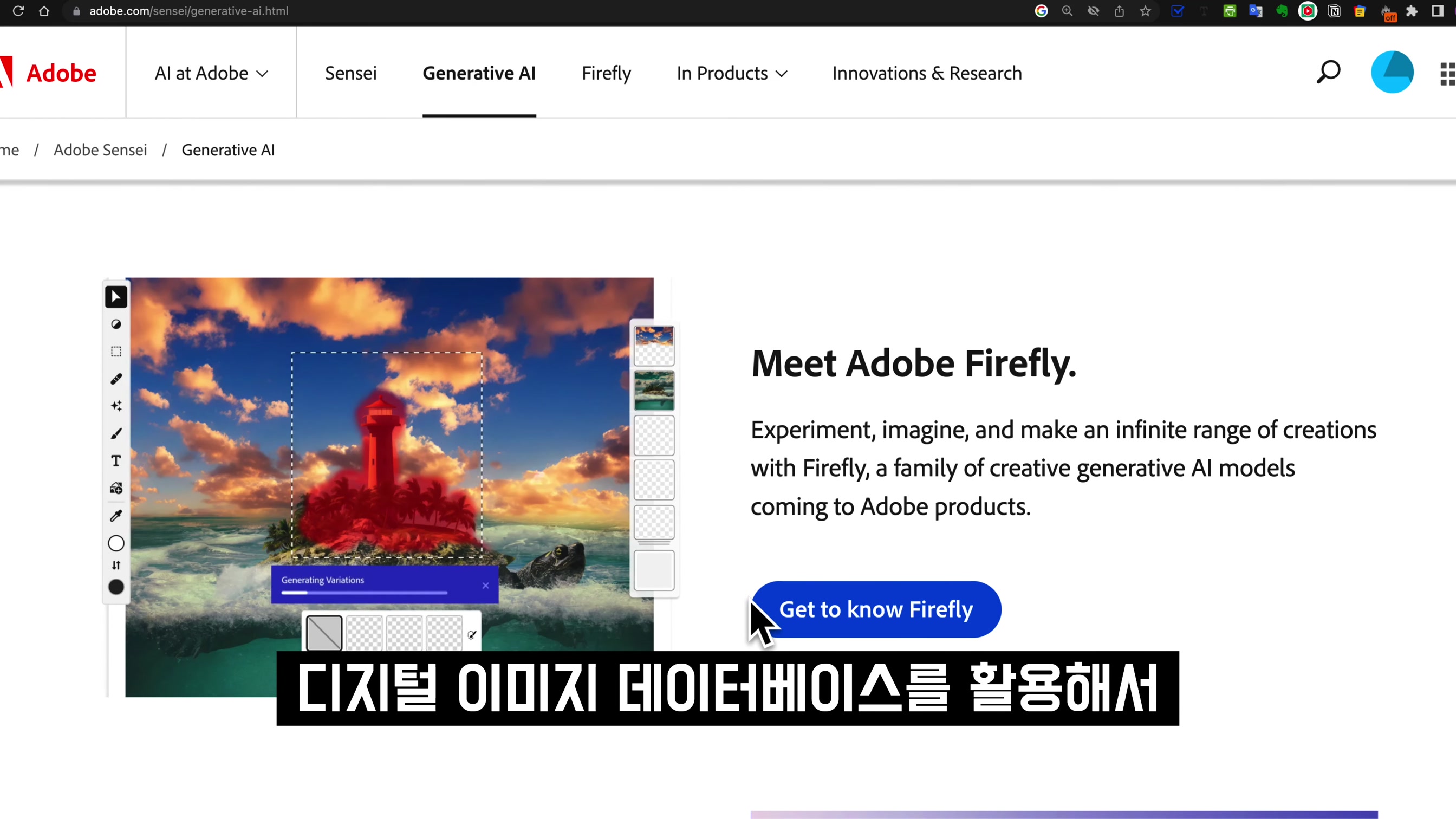
Task: Expand the In Products dropdown menu
Action: tap(732, 73)
